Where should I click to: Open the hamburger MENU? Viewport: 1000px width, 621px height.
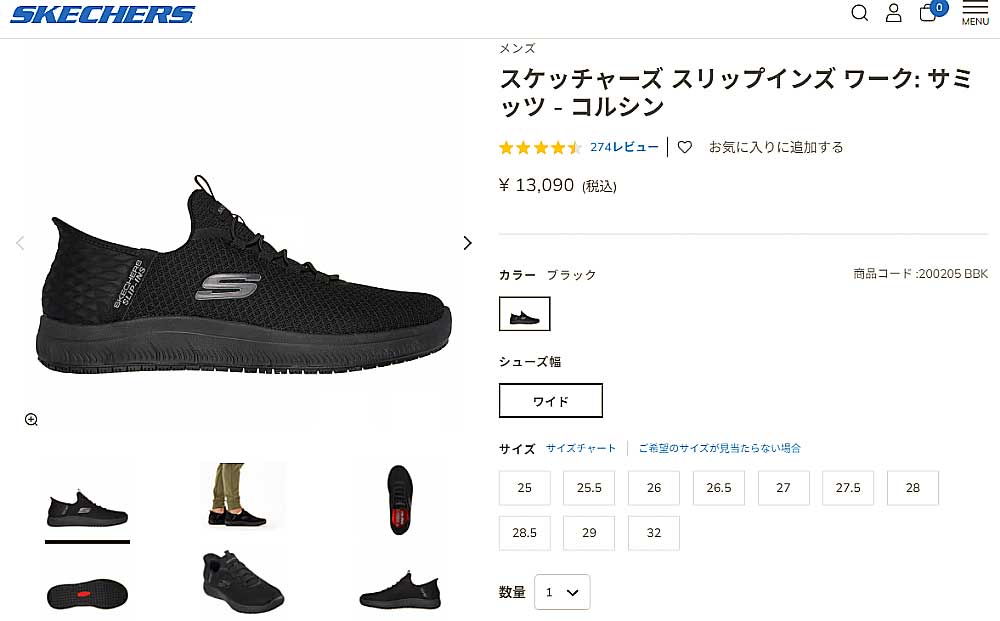(x=975, y=13)
